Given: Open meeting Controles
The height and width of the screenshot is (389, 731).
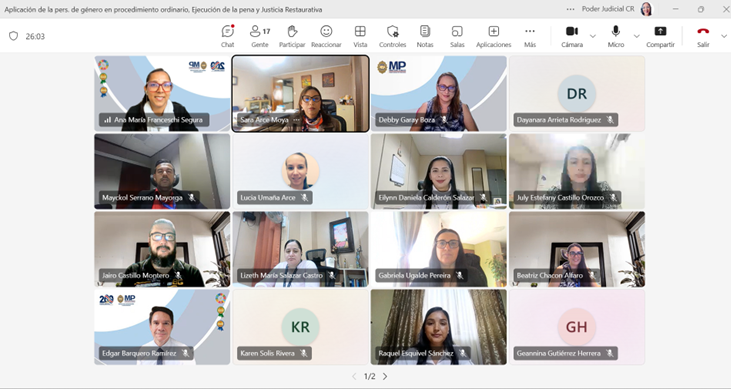Looking at the screenshot, I should coord(393,36).
